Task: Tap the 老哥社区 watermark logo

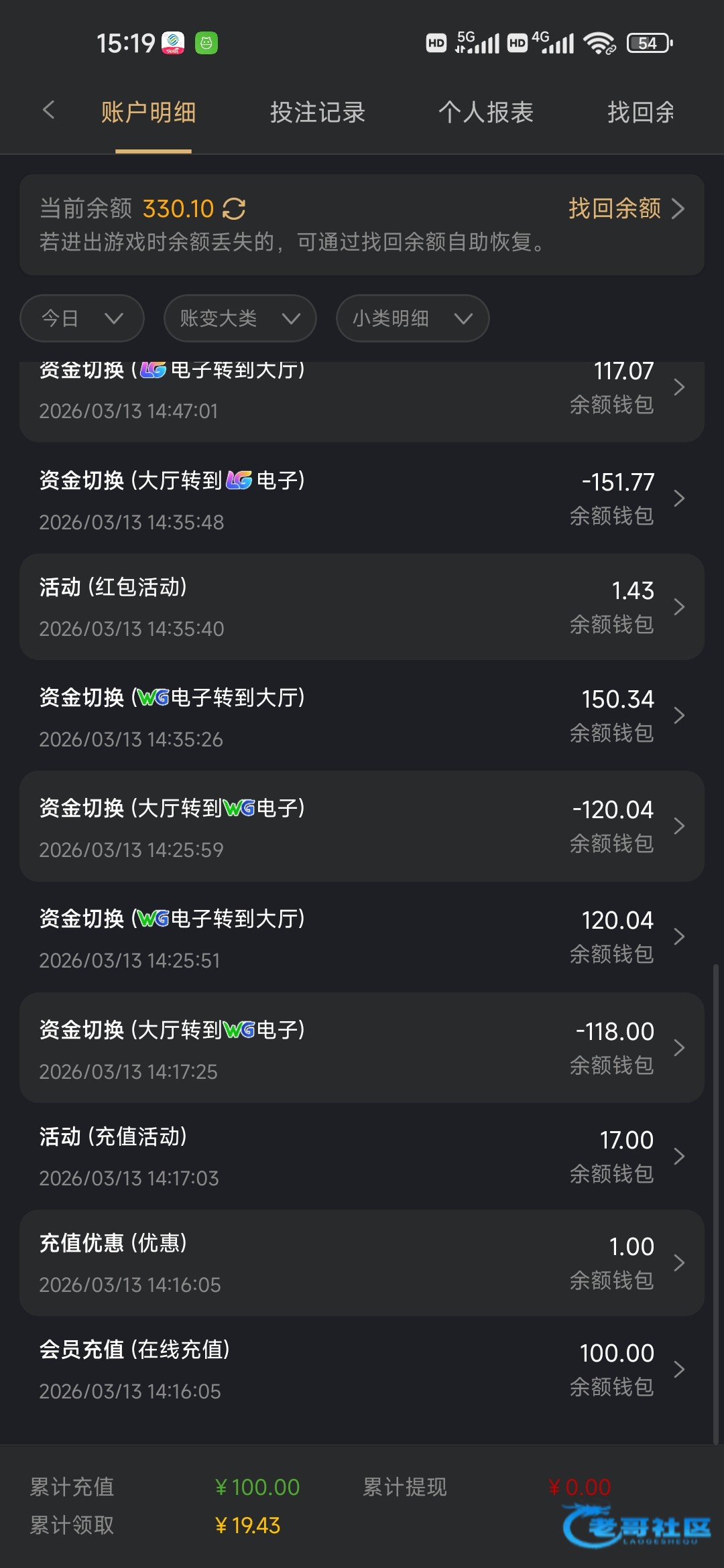Action: click(x=637, y=1526)
